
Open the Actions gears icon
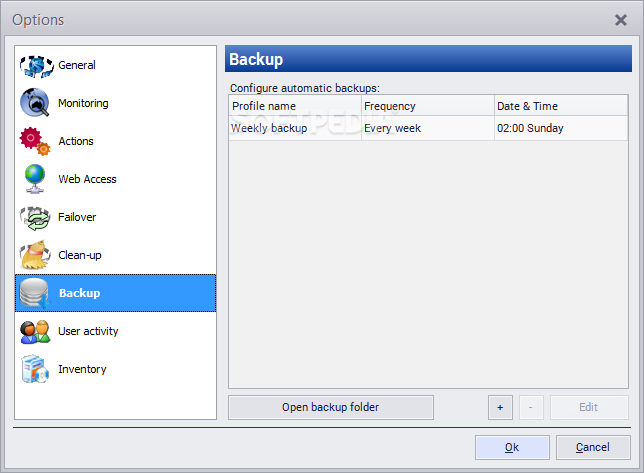[35, 141]
